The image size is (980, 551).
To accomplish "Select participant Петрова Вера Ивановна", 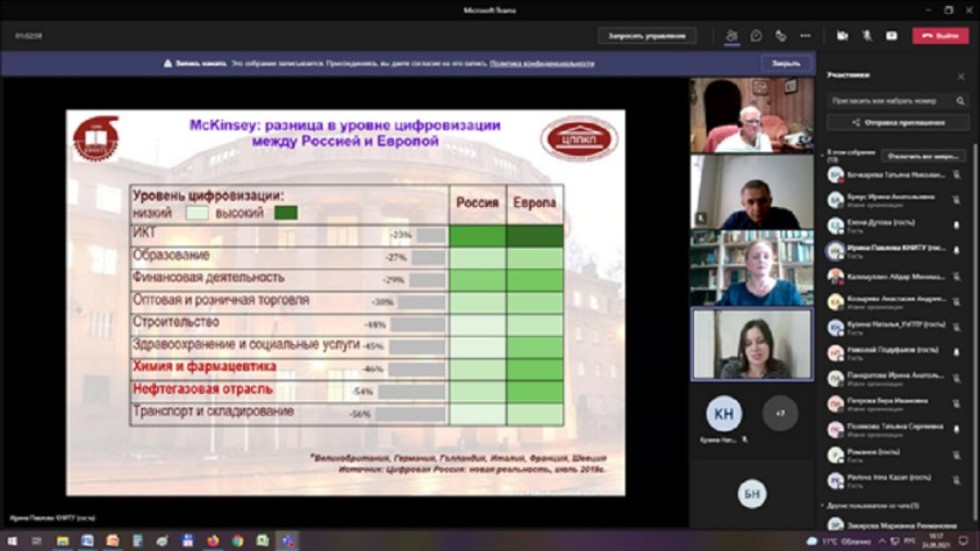I will click(x=896, y=404).
